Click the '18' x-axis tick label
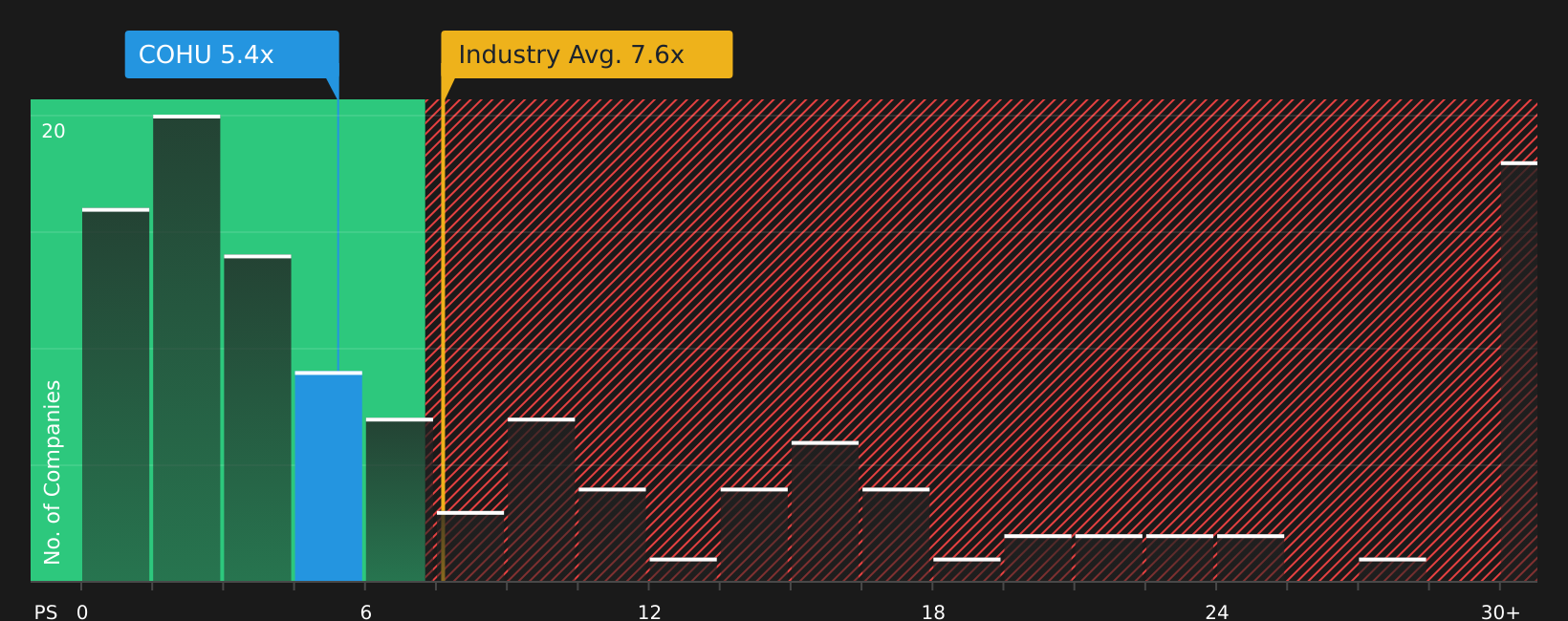This screenshot has height=621, width=1568. pyautogui.click(x=933, y=612)
